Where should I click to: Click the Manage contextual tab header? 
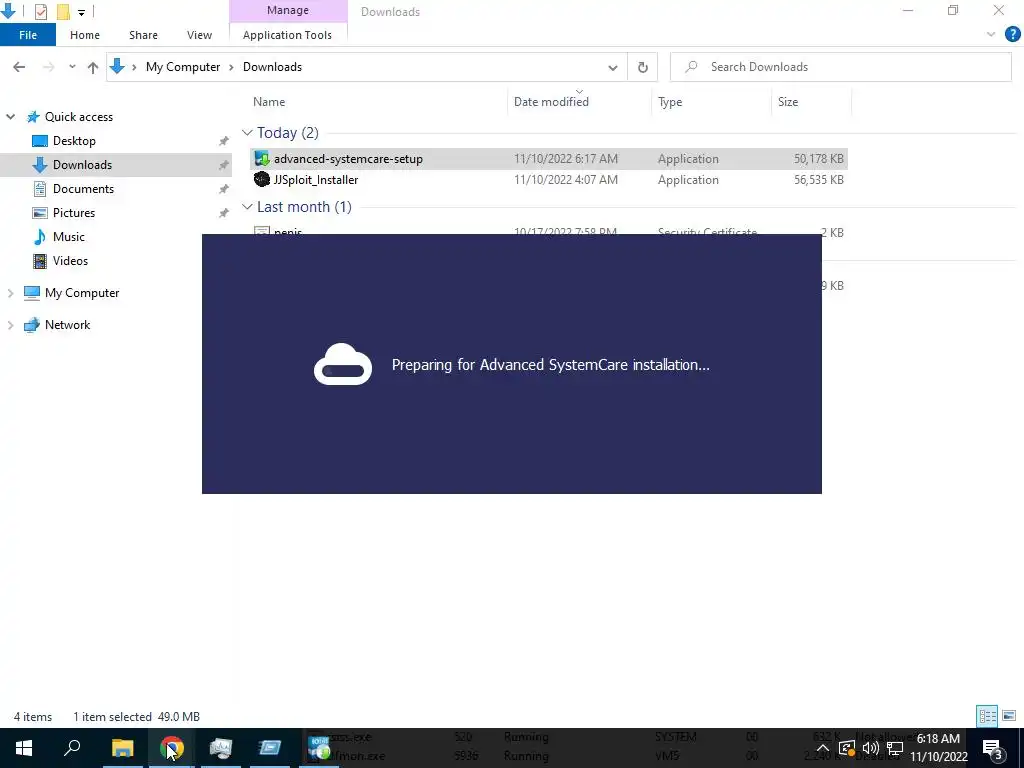click(x=288, y=10)
